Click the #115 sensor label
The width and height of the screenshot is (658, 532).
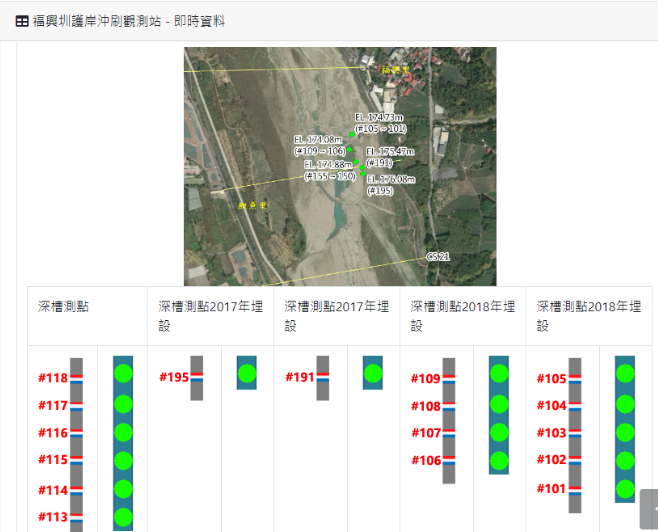(x=53, y=459)
